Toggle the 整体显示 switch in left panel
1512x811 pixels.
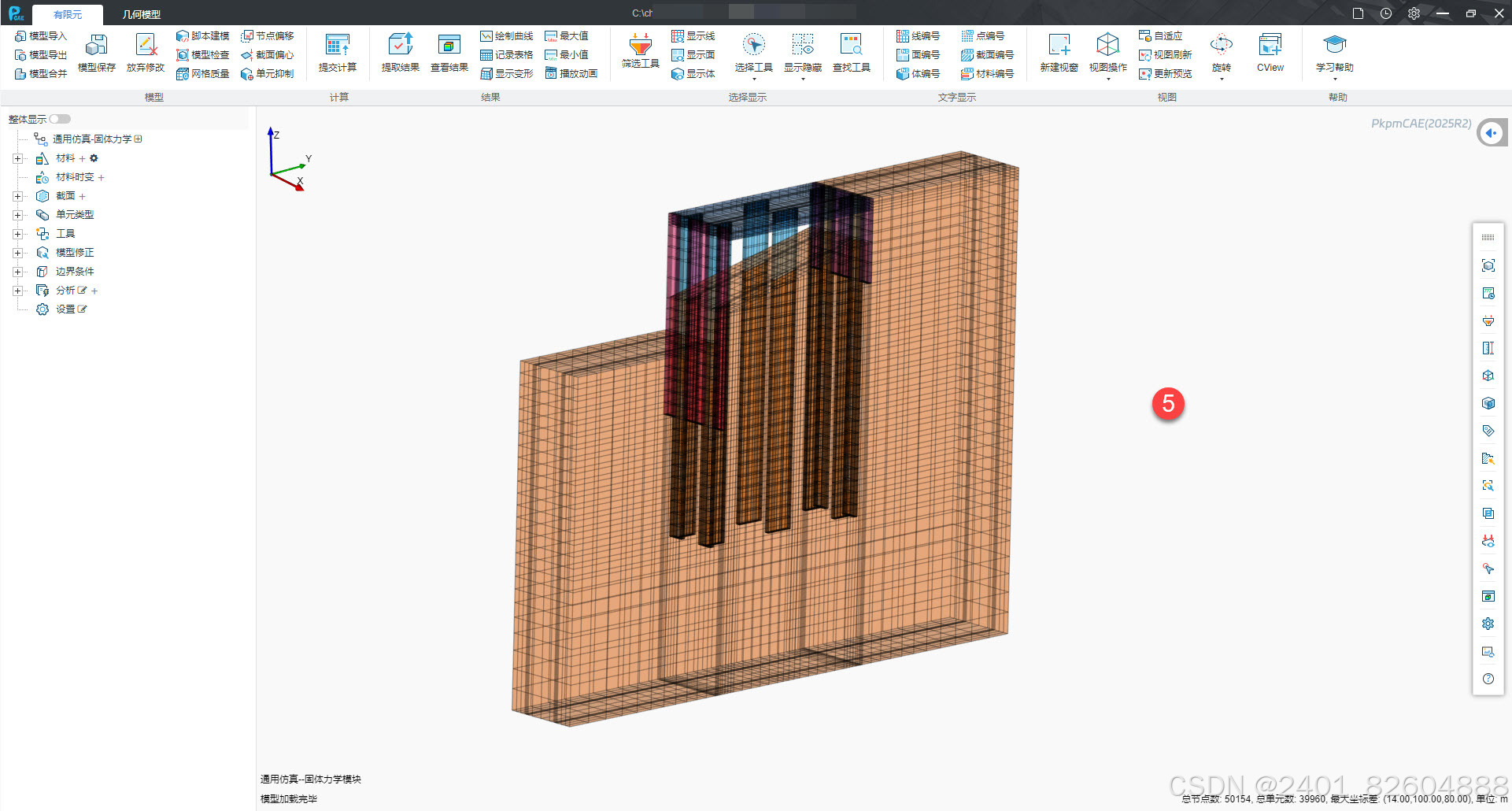[59, 118]
